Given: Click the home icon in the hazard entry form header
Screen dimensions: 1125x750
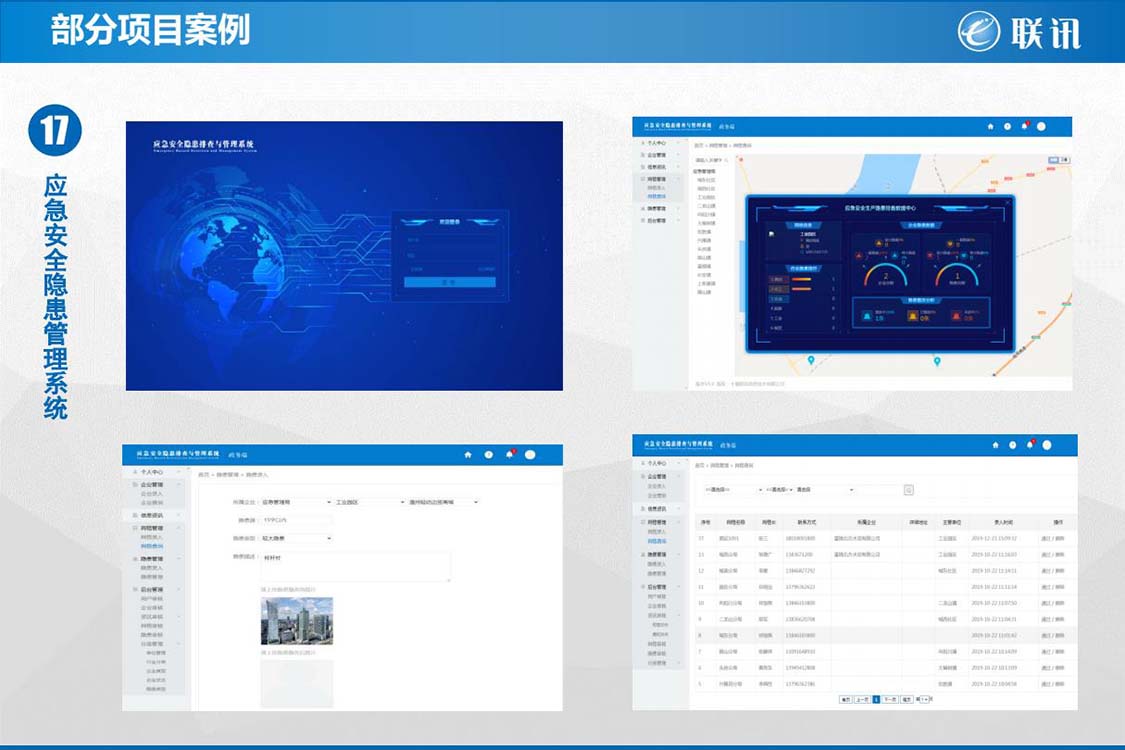Looking at the screenshot, I should tap(468, 454).
